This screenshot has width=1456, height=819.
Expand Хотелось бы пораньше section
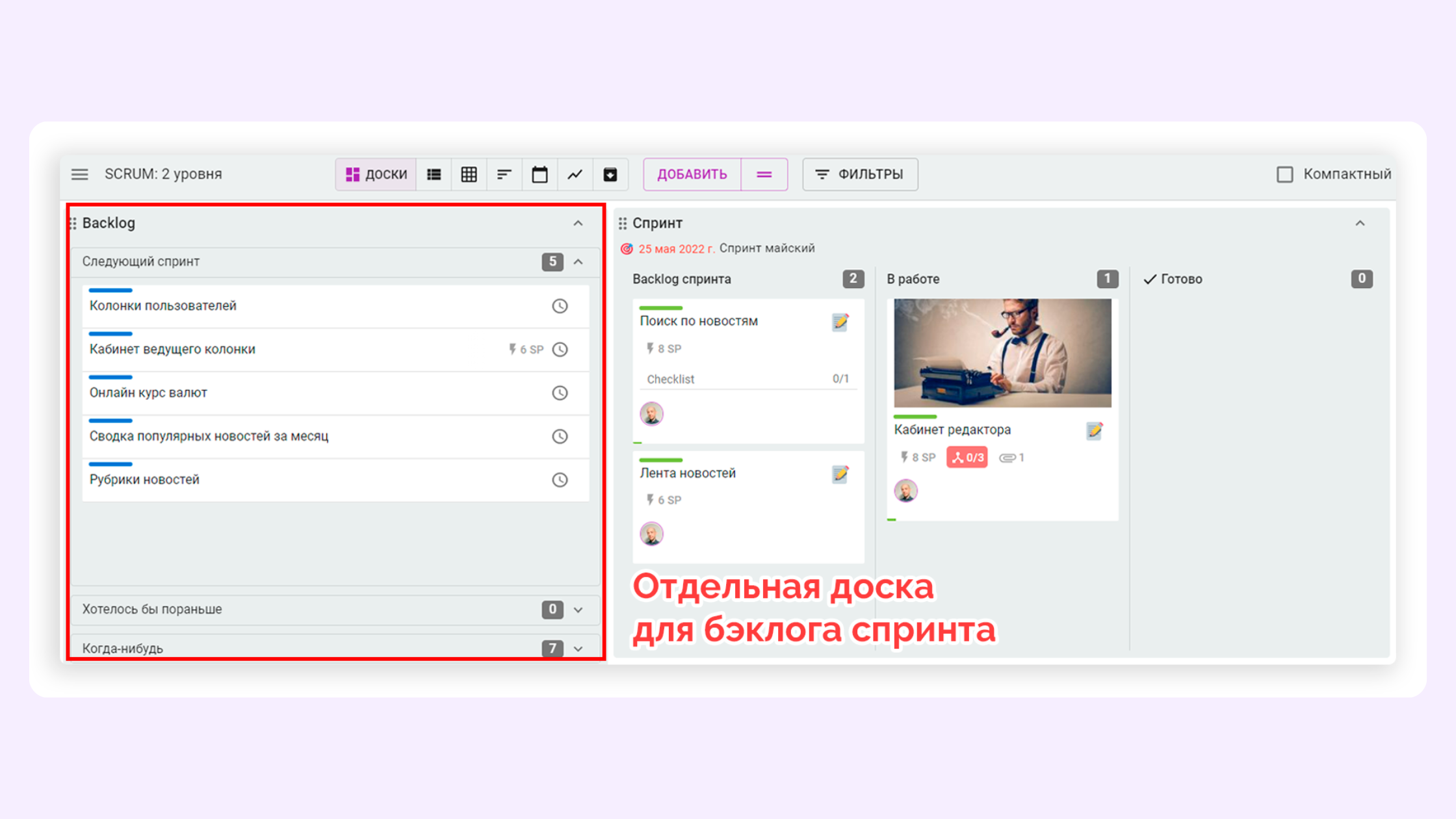point(578,609)
